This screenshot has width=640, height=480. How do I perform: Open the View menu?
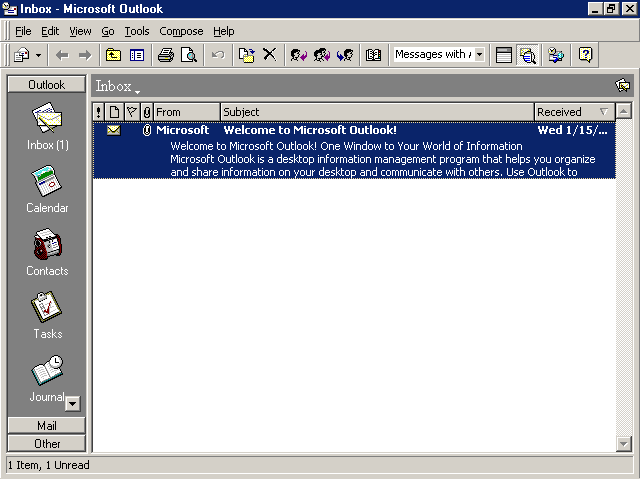pos(80,31)
